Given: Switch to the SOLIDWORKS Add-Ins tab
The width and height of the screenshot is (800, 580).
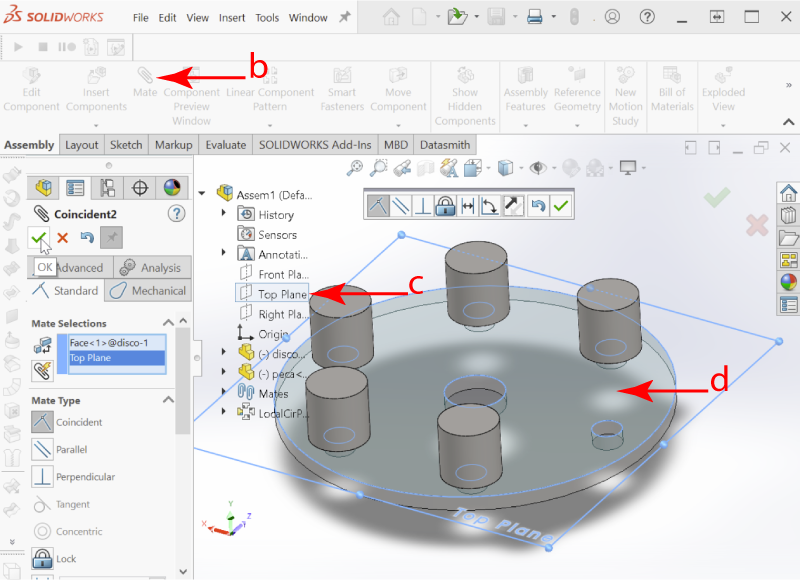Looking at the screenshot, I should [315, 145].
